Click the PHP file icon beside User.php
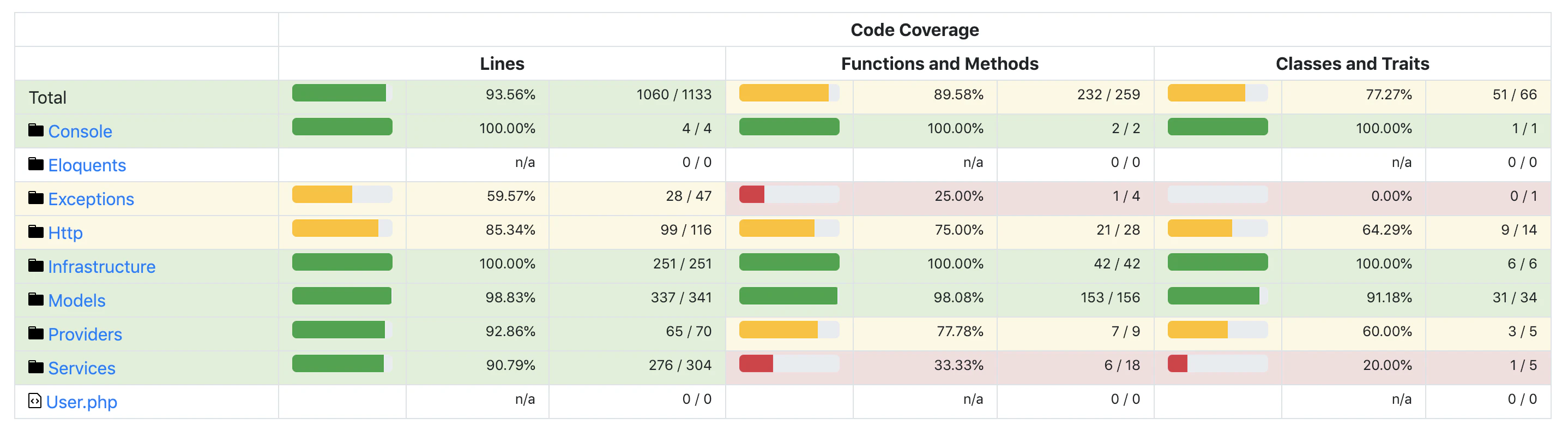Viewport: 1568px width, 430px height. coord(35,401)
